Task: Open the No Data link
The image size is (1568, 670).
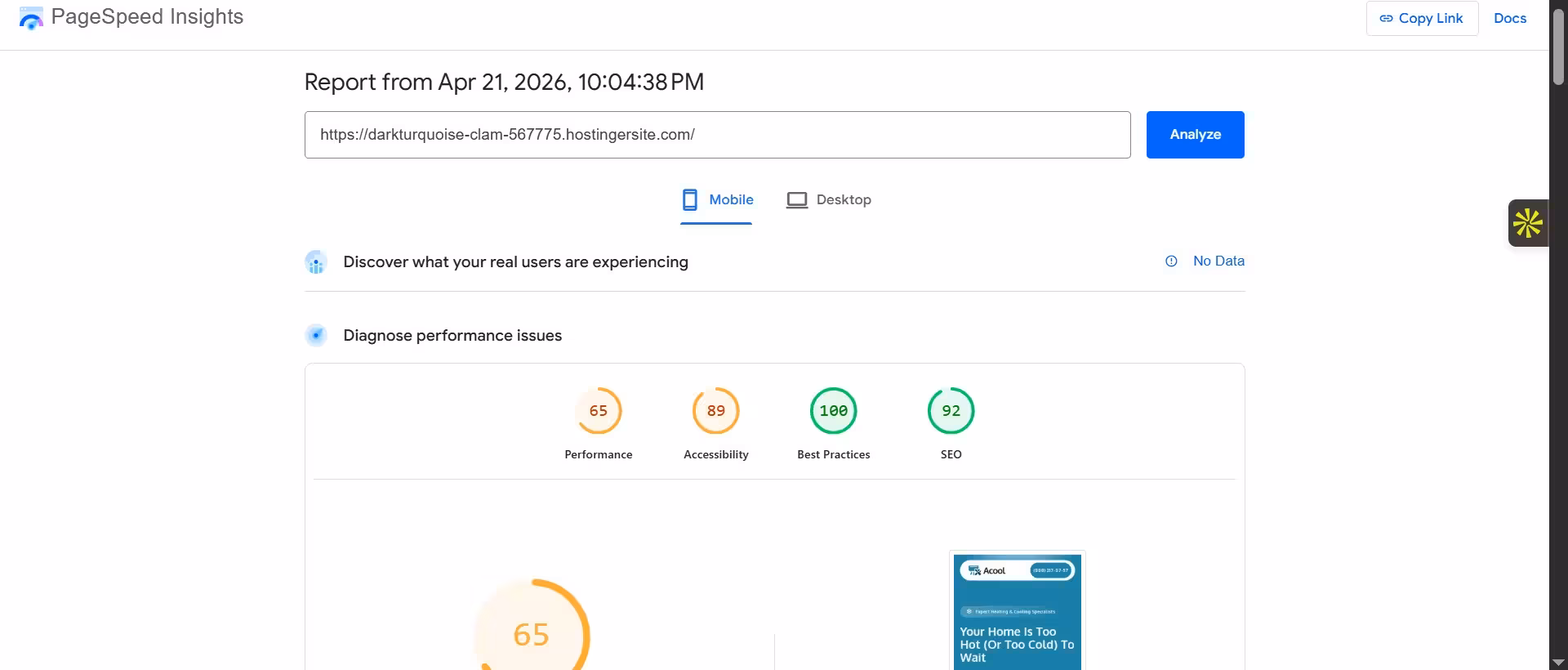Action: [1218, 261]
